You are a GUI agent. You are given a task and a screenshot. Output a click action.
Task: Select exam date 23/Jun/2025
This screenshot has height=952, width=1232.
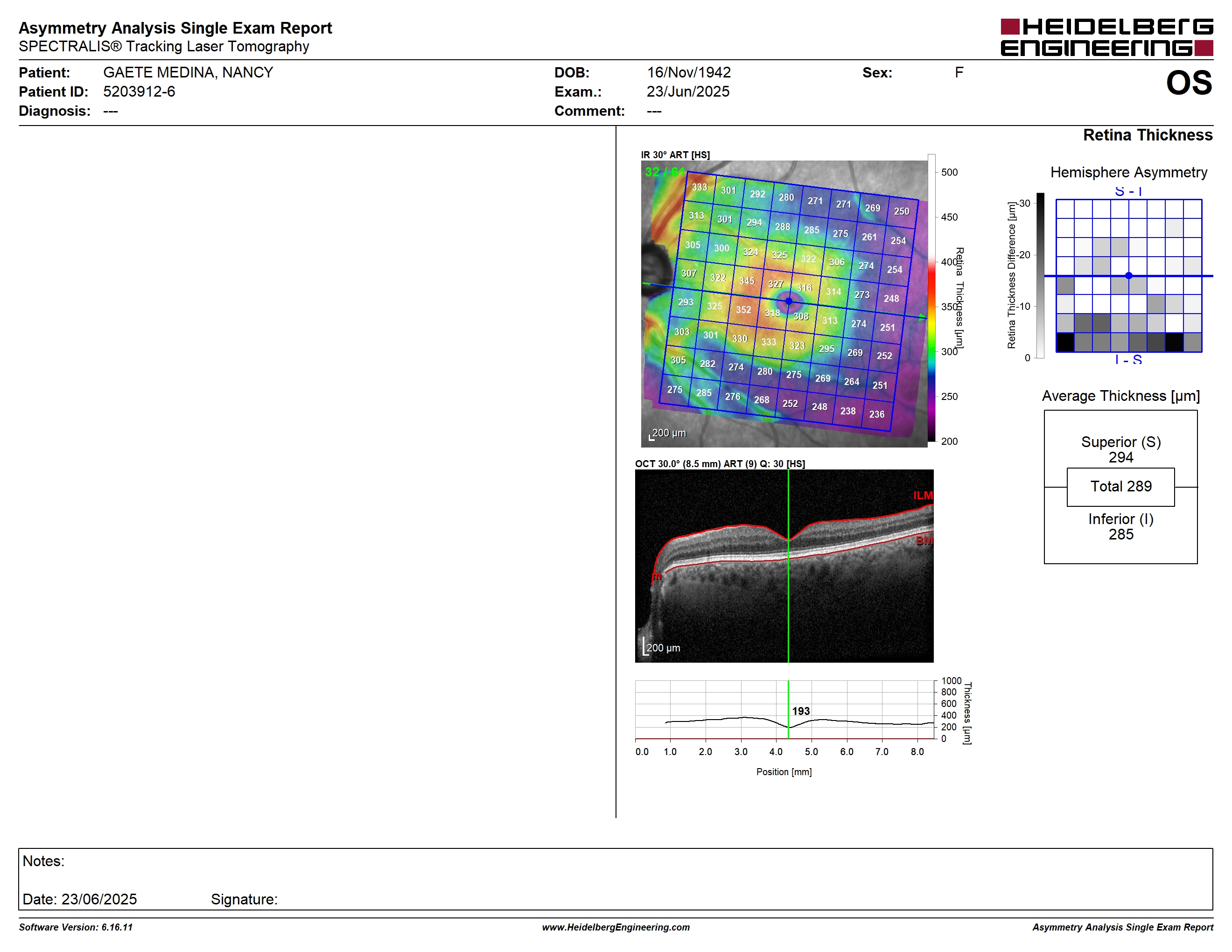point(688,91)
